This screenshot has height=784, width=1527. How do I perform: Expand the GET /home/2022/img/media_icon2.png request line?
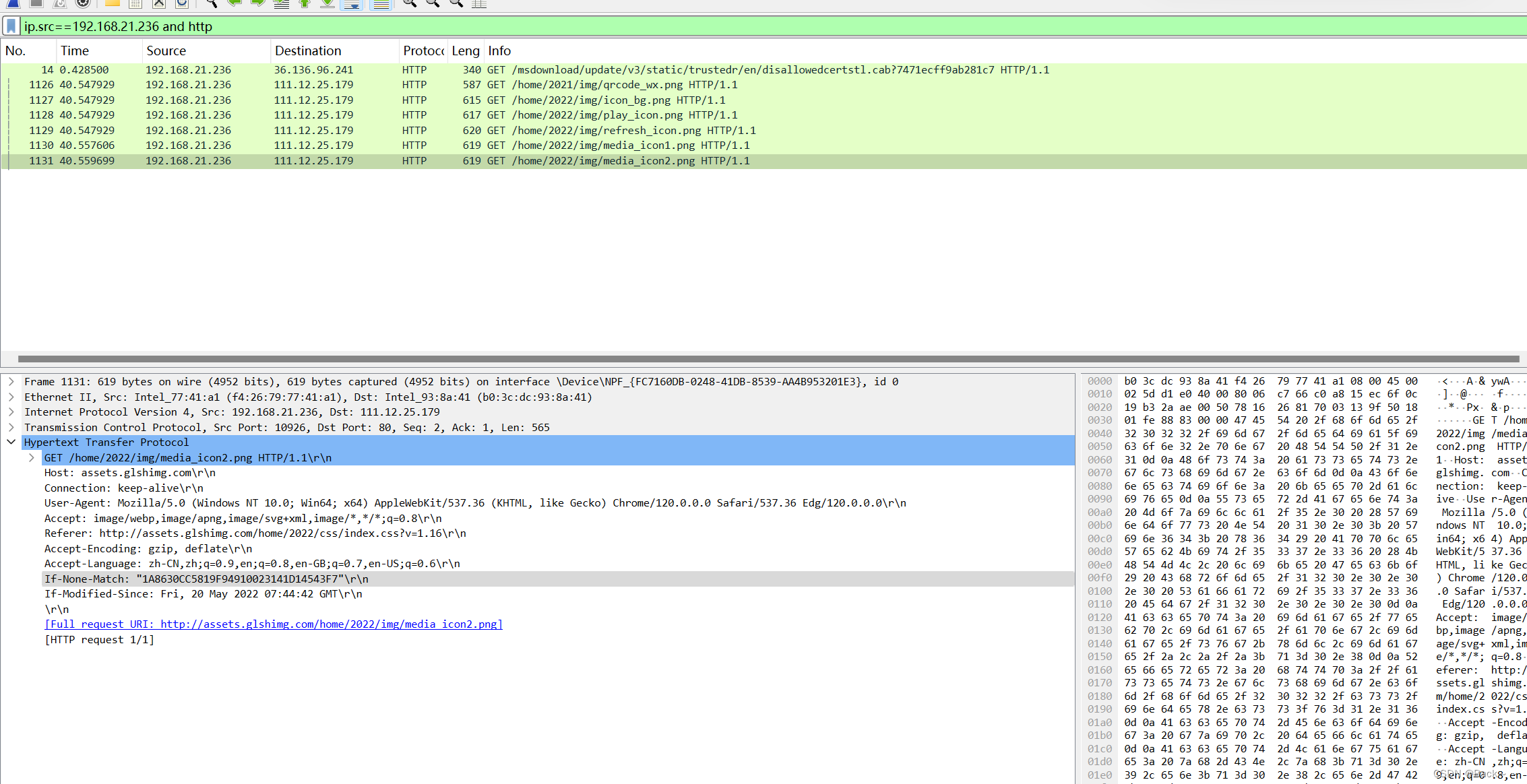pos(32,458)
